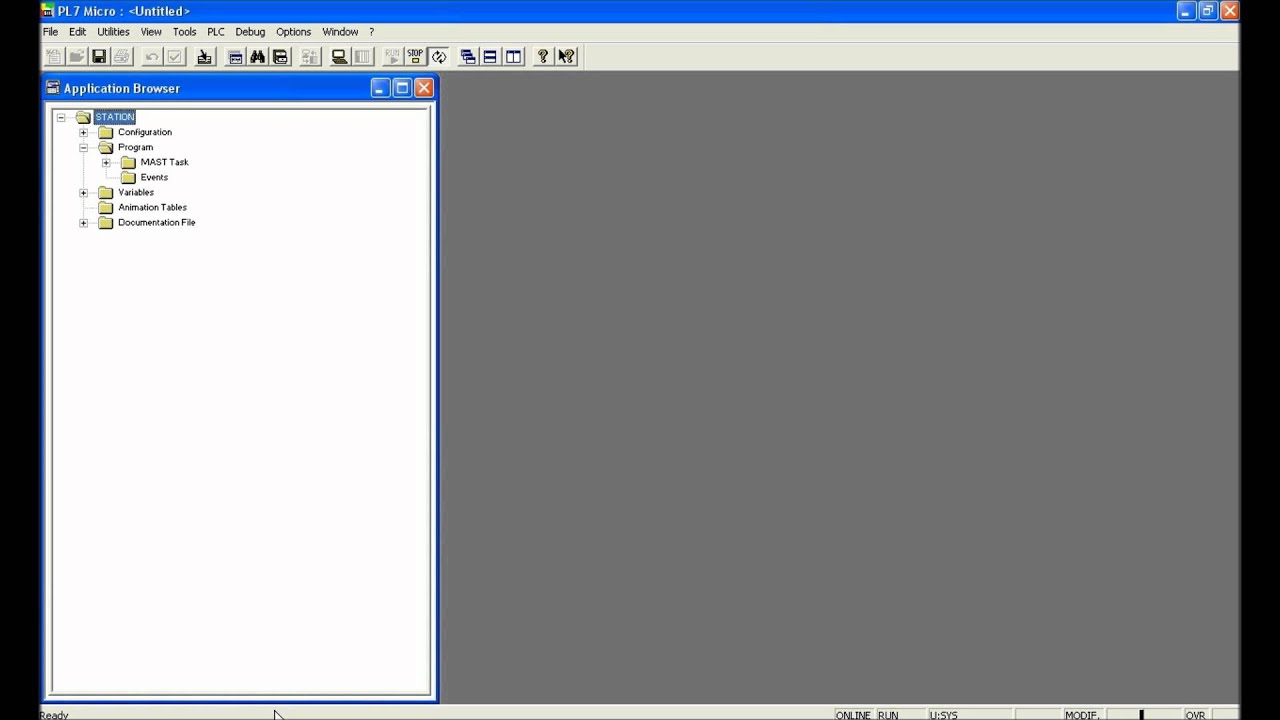Restore down the PL7 Micro main window
The height and width of the screenshot is (720, 1280).
pos(1208,11)
